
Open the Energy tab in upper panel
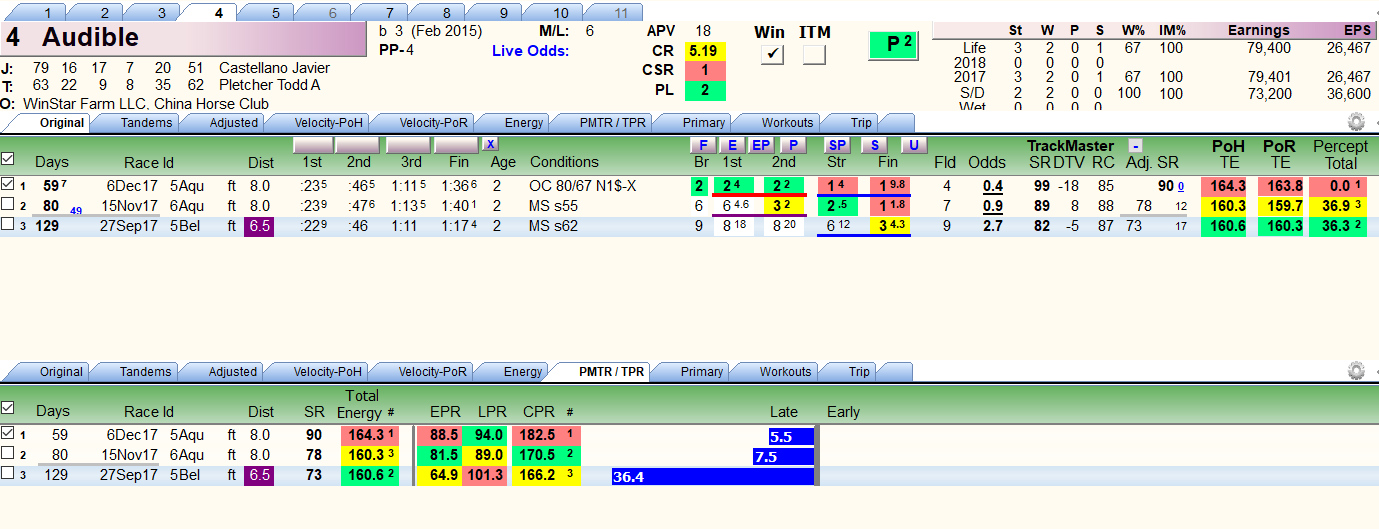point(523,123)
